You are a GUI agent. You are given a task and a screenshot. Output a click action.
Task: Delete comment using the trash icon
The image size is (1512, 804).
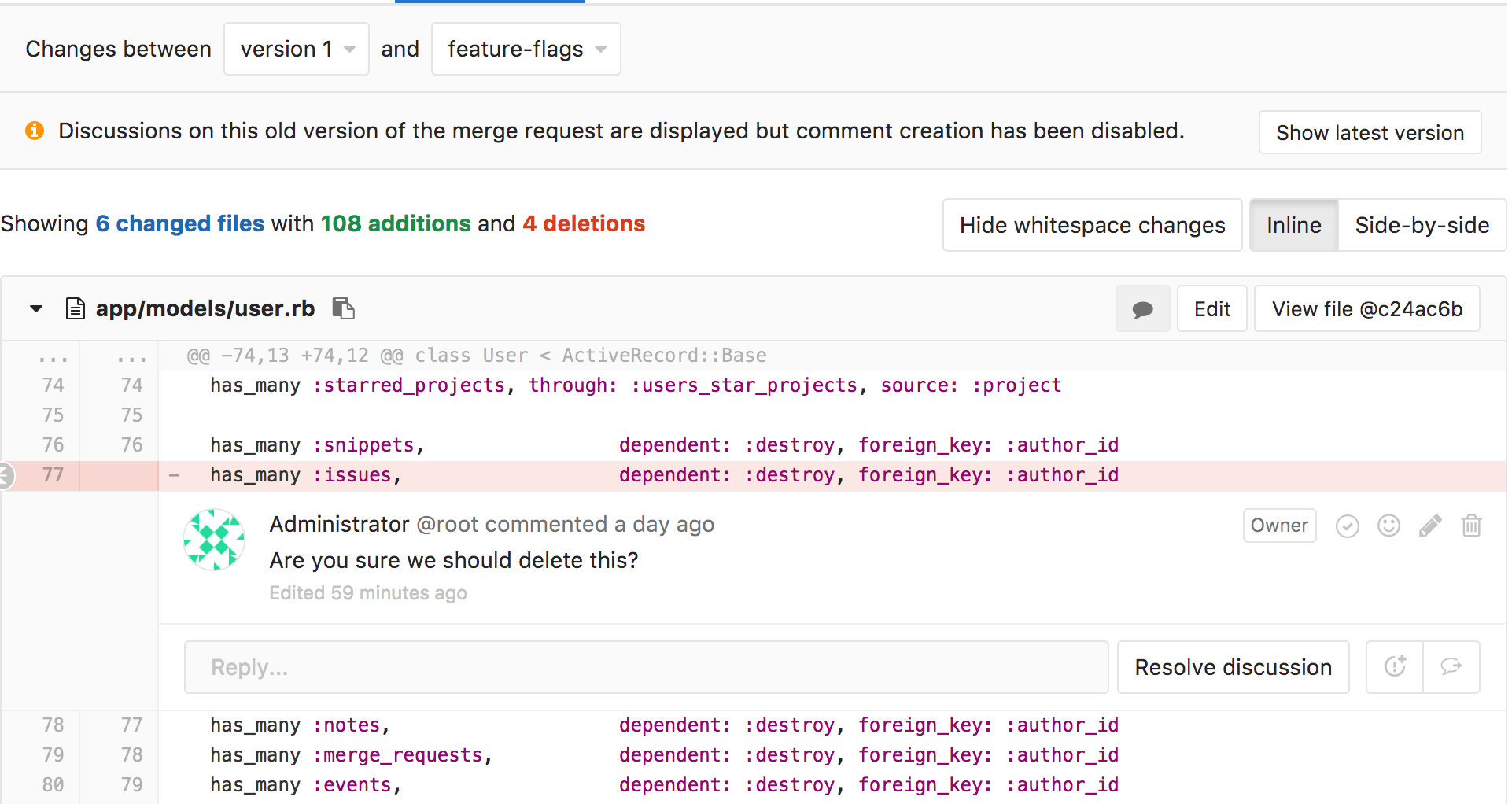(1471, 526)
